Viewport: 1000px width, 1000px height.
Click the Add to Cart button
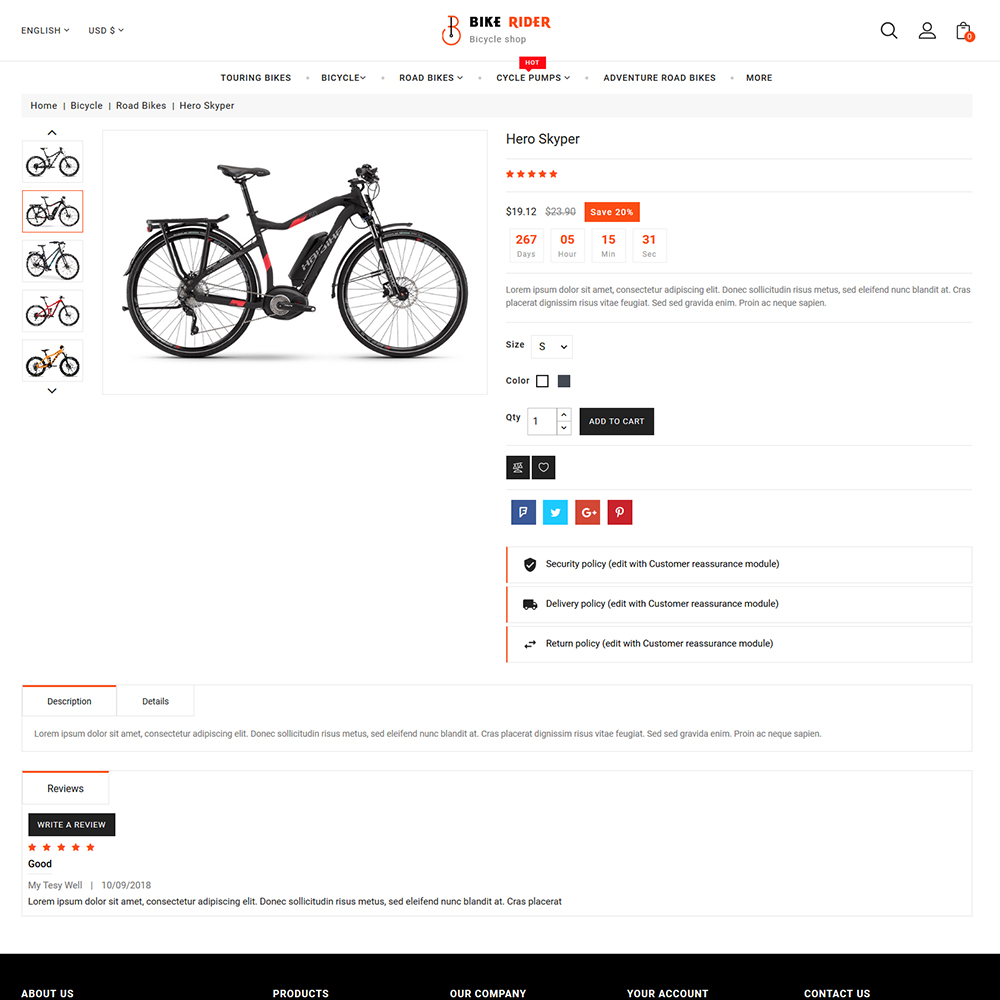[x=616, y=421]
